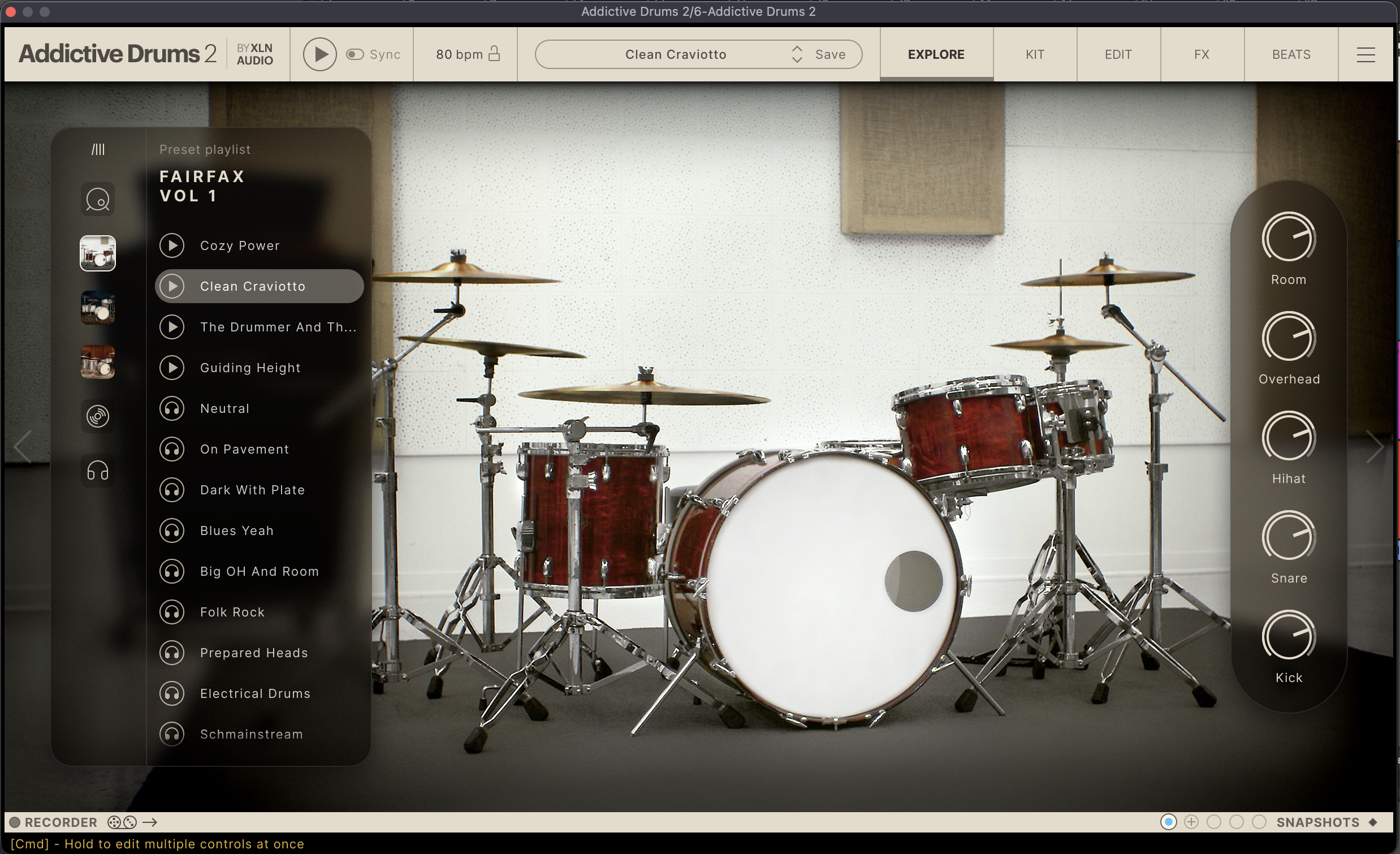
Task: Collapse the preset playlist panel
Action: coord(98,149)
